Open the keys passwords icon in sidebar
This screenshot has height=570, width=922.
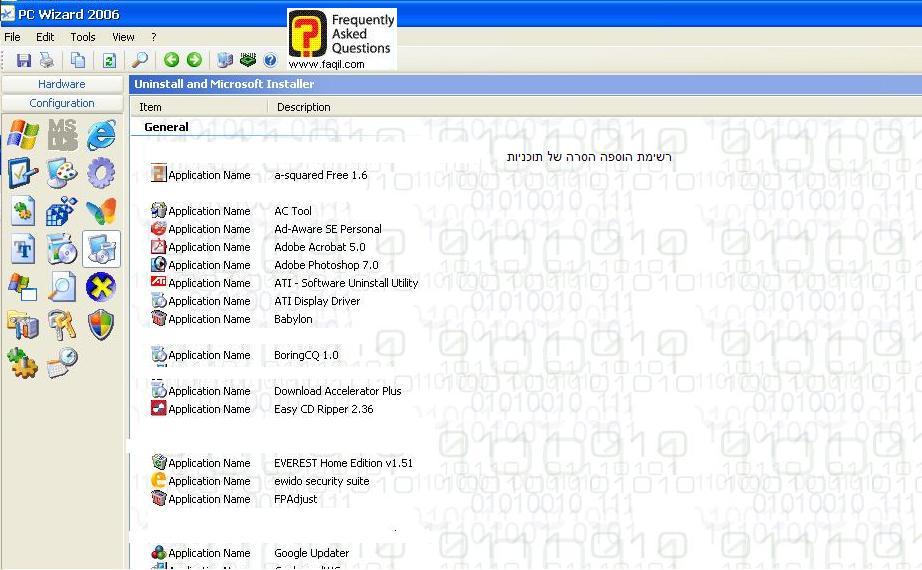tap(62, 324)
